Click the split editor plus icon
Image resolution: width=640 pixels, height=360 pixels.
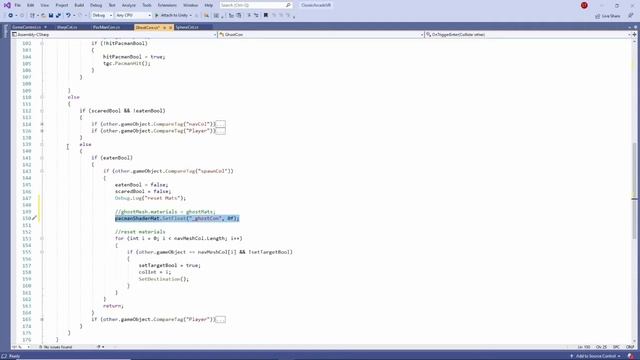tap(634, 35)
